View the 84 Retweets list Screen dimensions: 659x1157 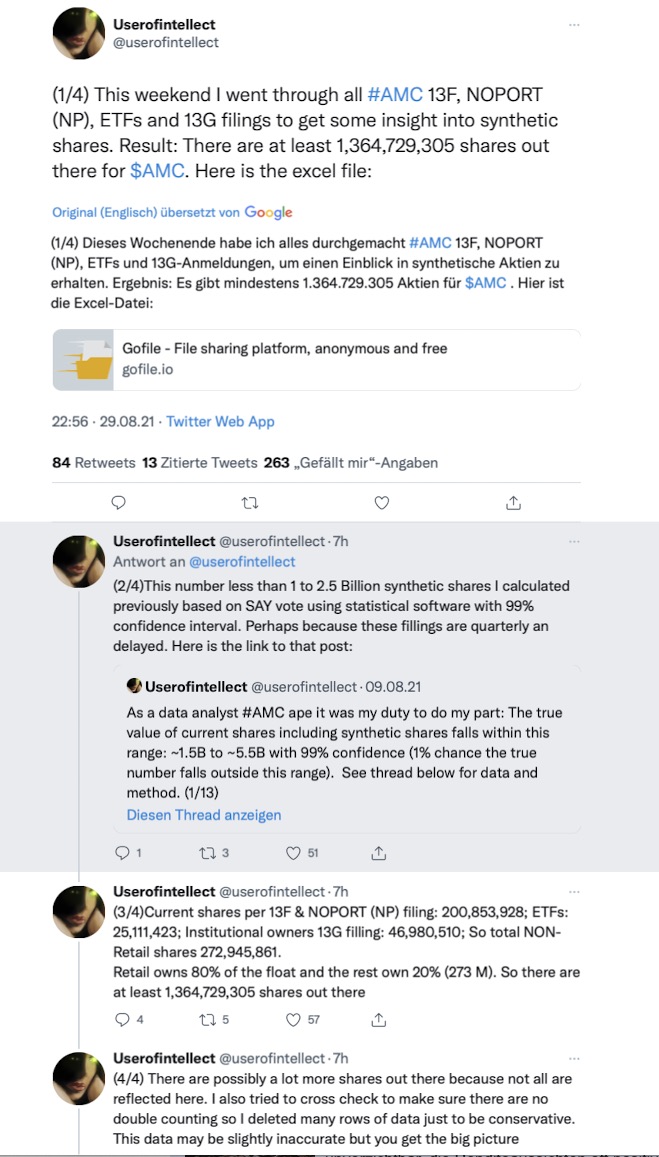[93, 463]
